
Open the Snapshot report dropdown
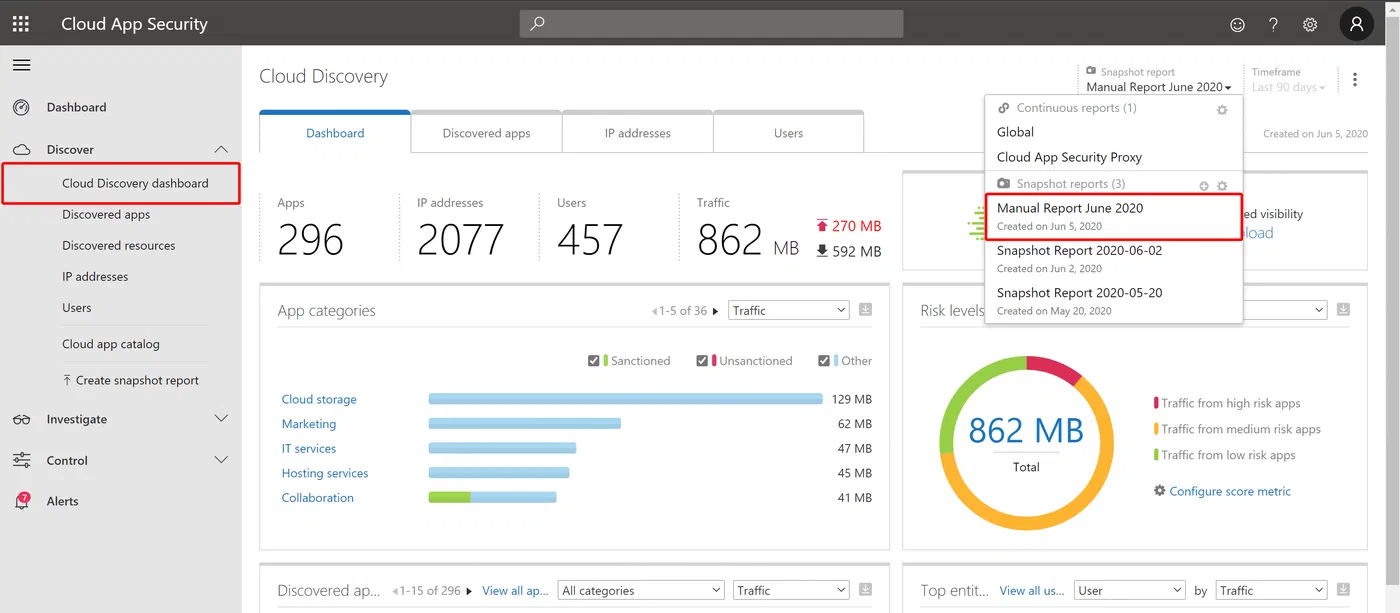(1159, 87)
